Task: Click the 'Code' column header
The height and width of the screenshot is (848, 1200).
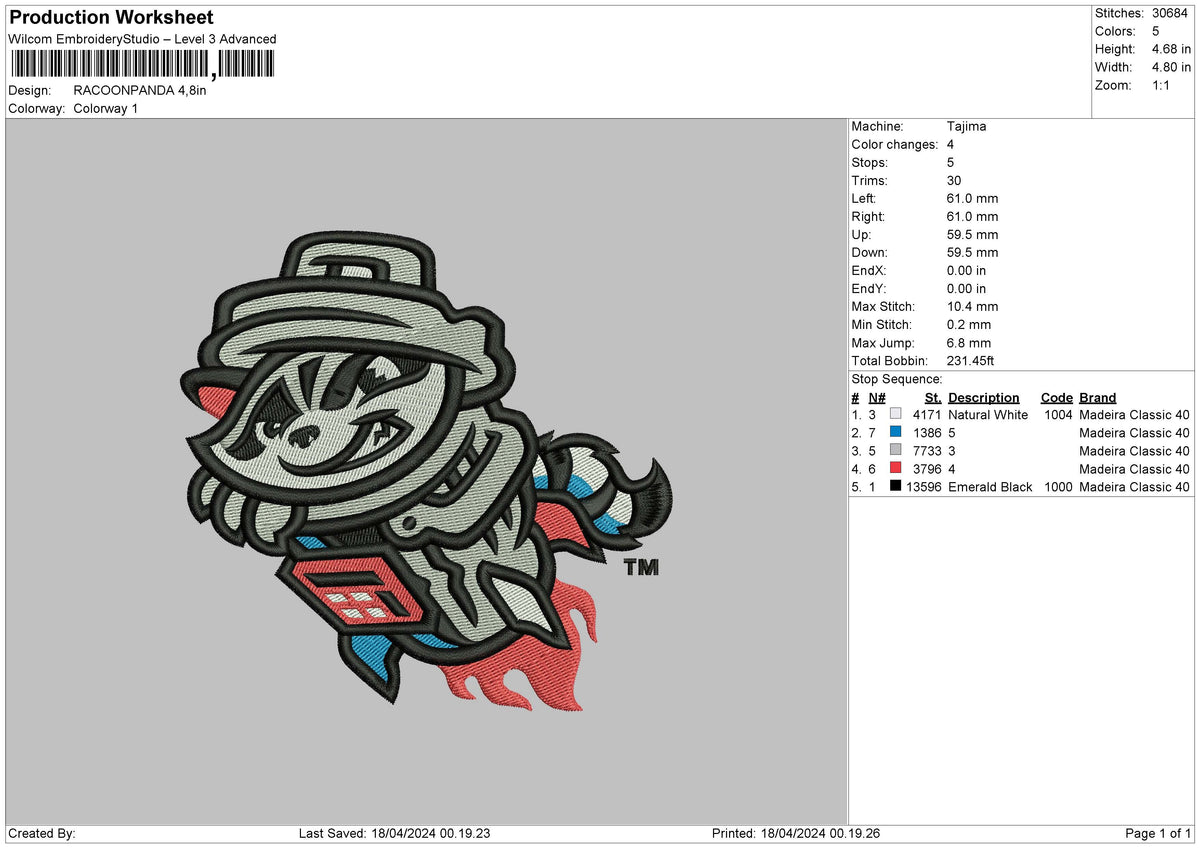Action: tap(1056, 397)
